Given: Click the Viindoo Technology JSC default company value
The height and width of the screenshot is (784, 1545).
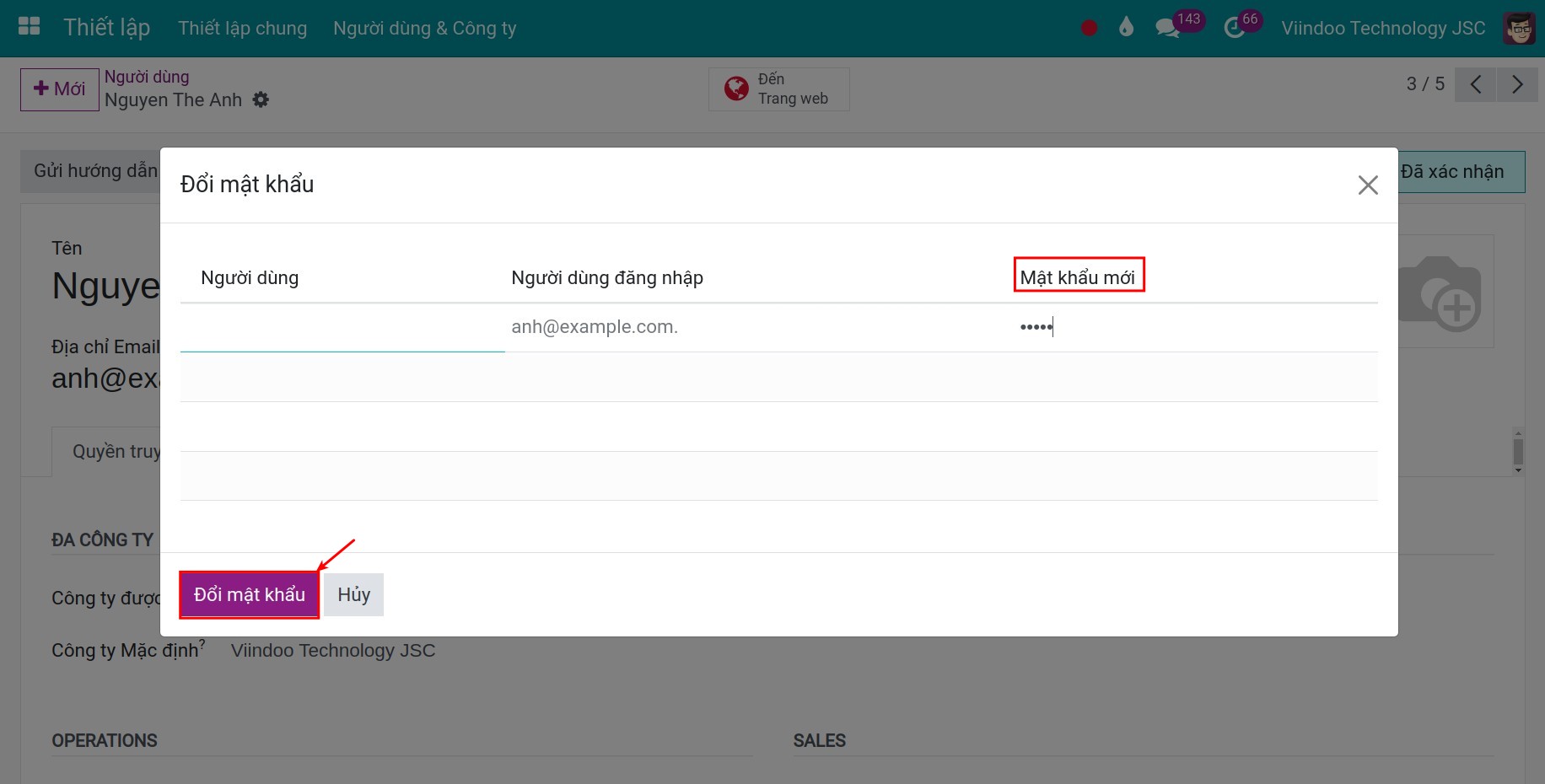Looking at the screenshot, I should (333, 650).
